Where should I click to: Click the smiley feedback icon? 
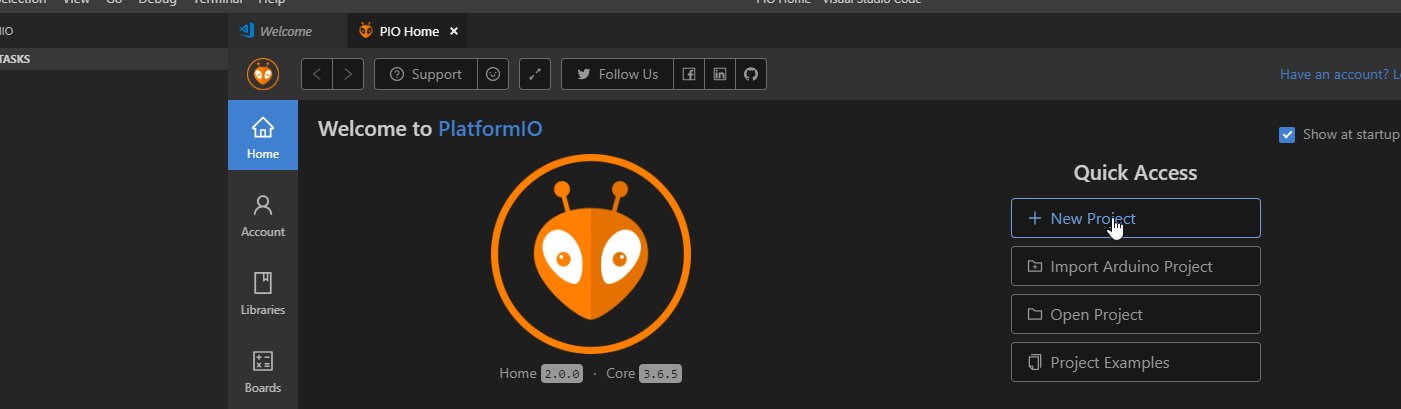(492, 74)
